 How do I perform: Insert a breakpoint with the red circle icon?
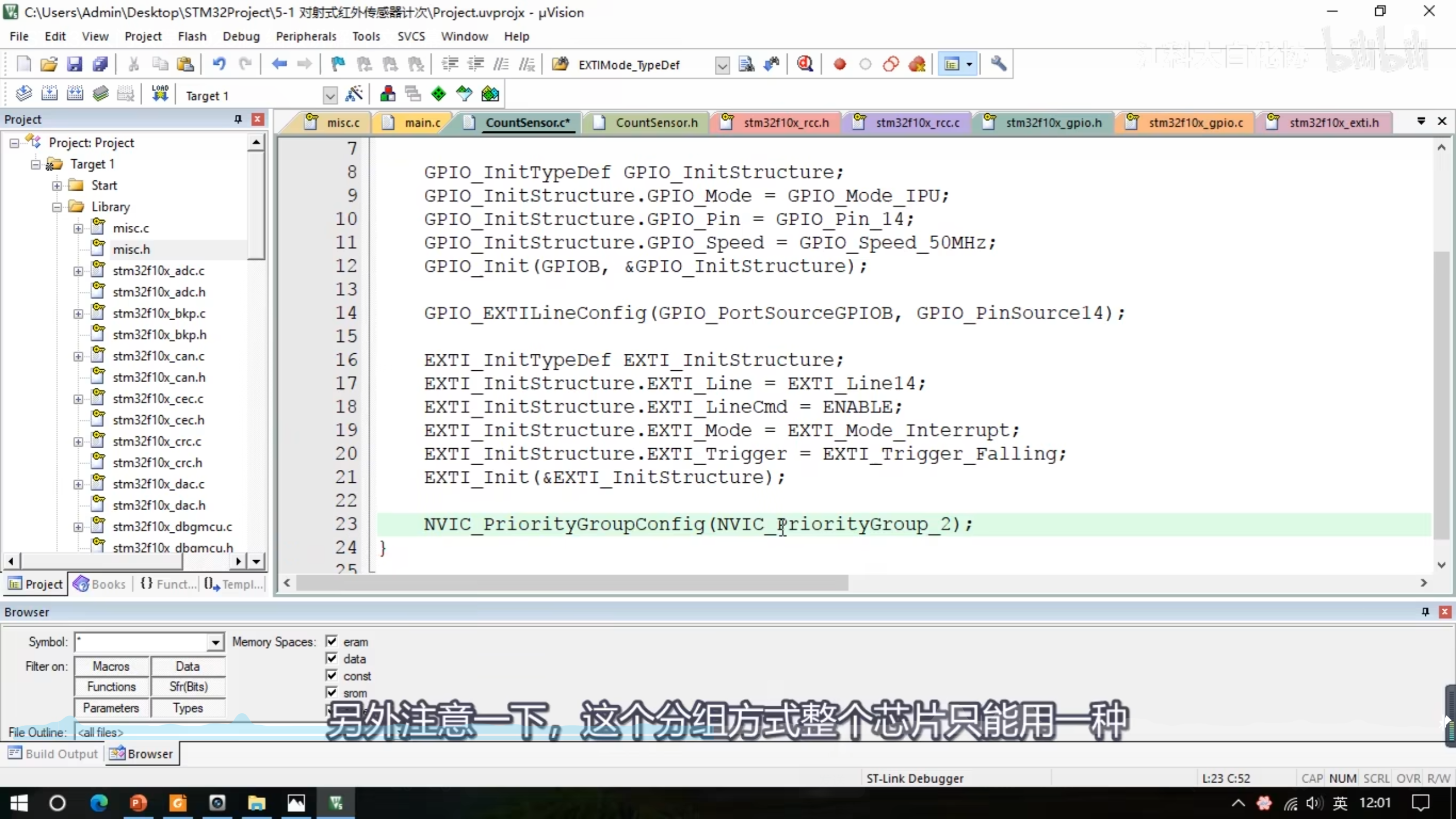(x=839, y=64)
